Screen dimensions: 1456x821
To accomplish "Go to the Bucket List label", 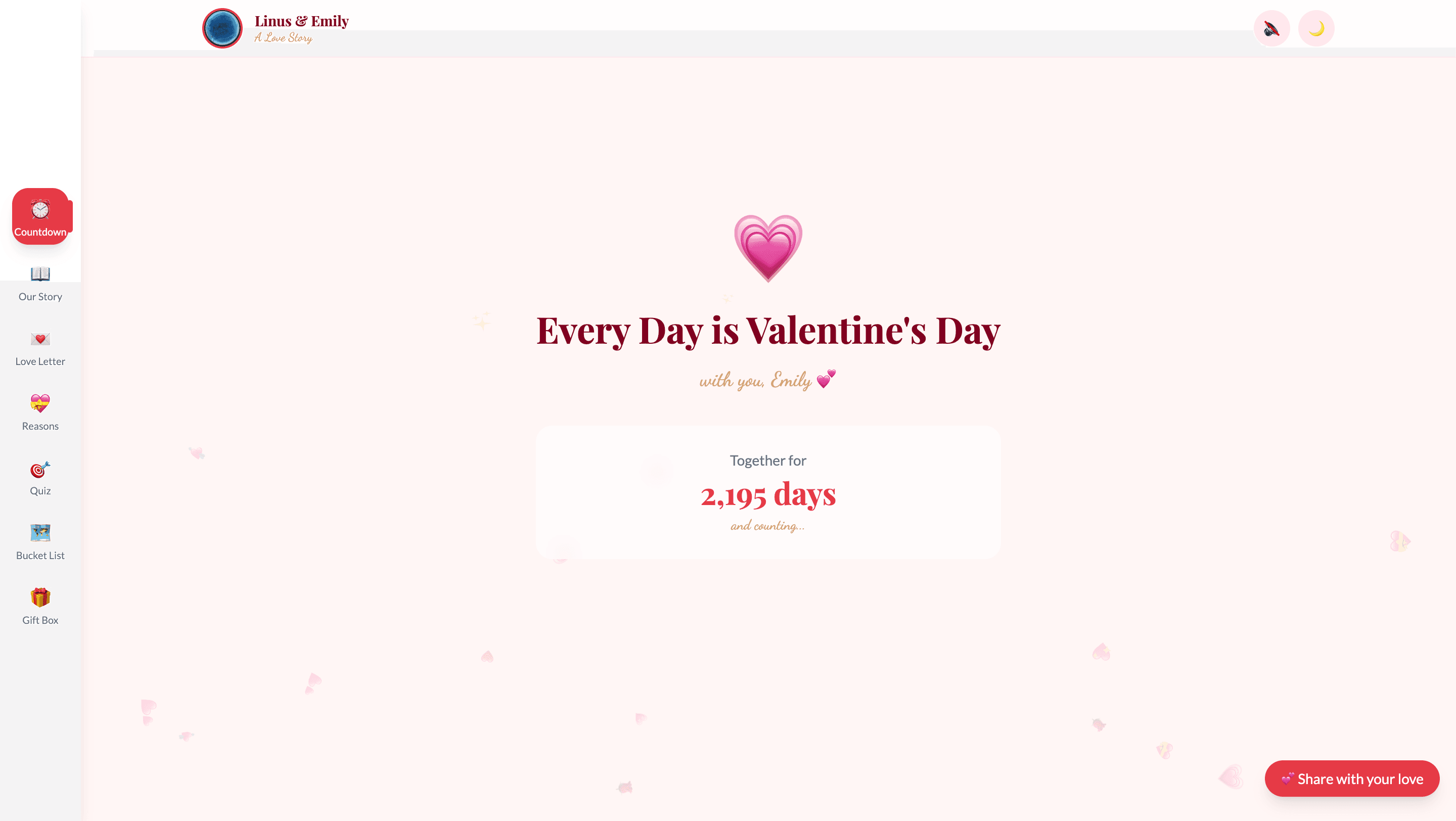I will click(40, 556).
